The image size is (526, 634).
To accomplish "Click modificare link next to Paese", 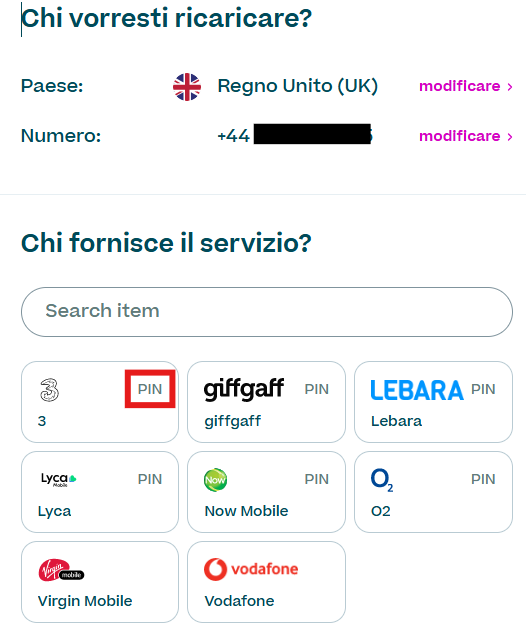I will click(x=460, y=86).
